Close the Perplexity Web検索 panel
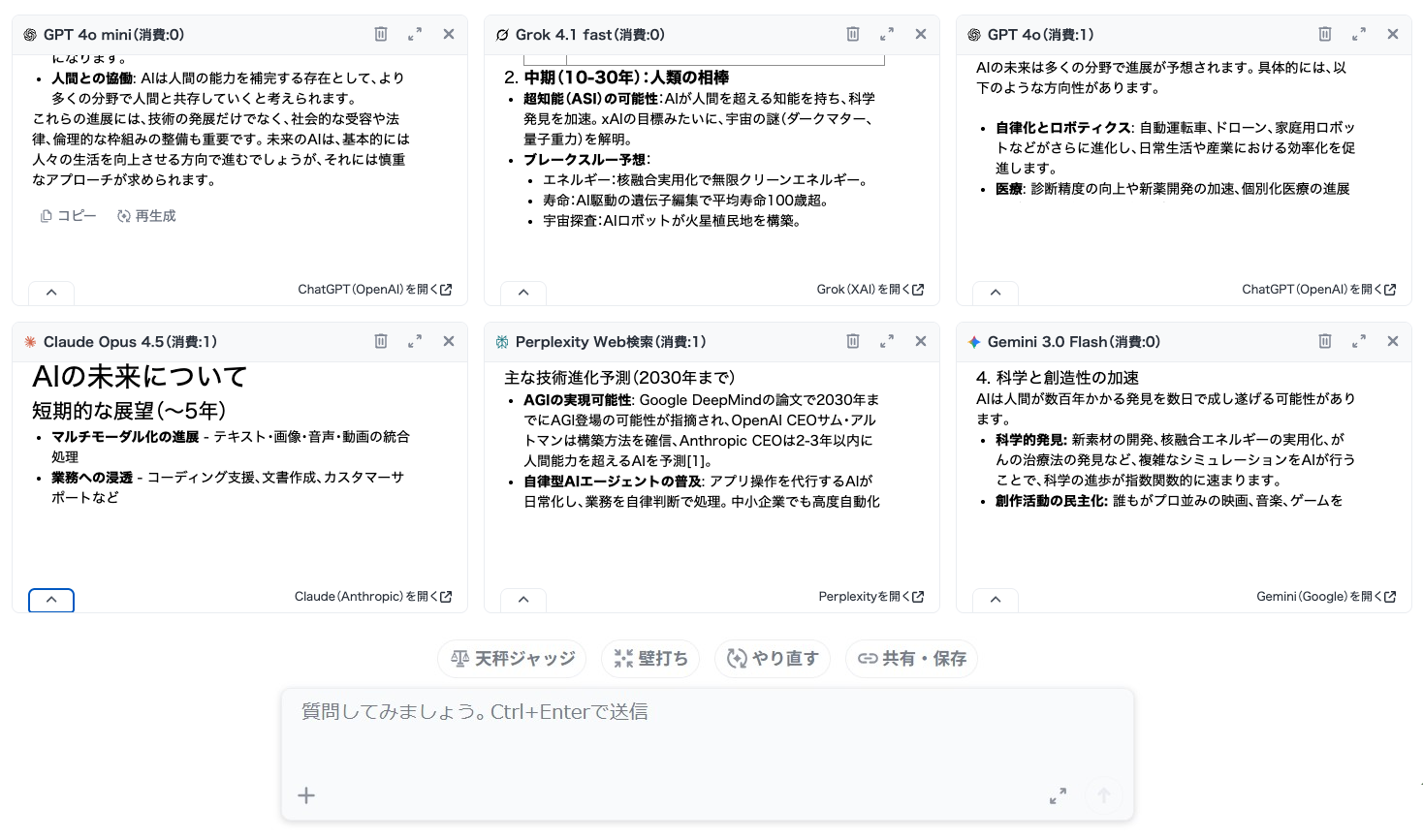The width and height of the screenshot is (1423, 840). point(921,341)
